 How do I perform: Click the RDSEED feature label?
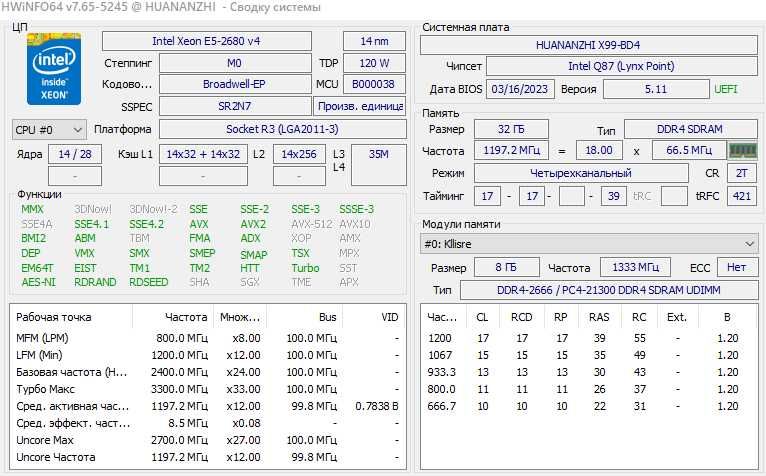[x=149, y=282]
